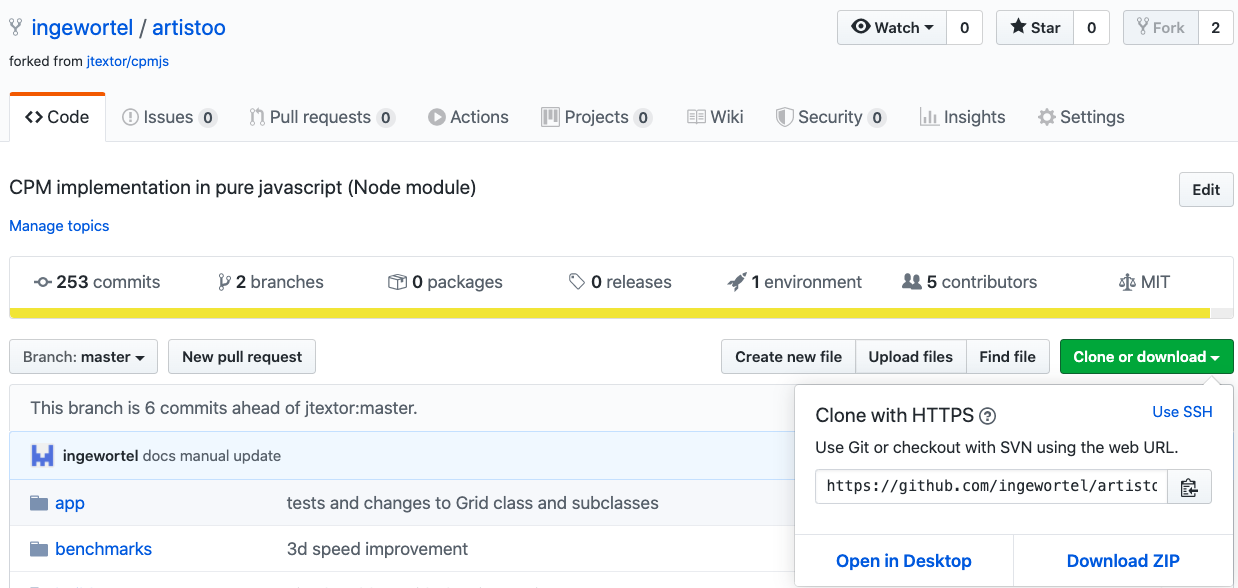This screenshot has width=1238, height=588.
Task: Open the 0 releases link
Action: pyautogui.click(x=620, y=282)
